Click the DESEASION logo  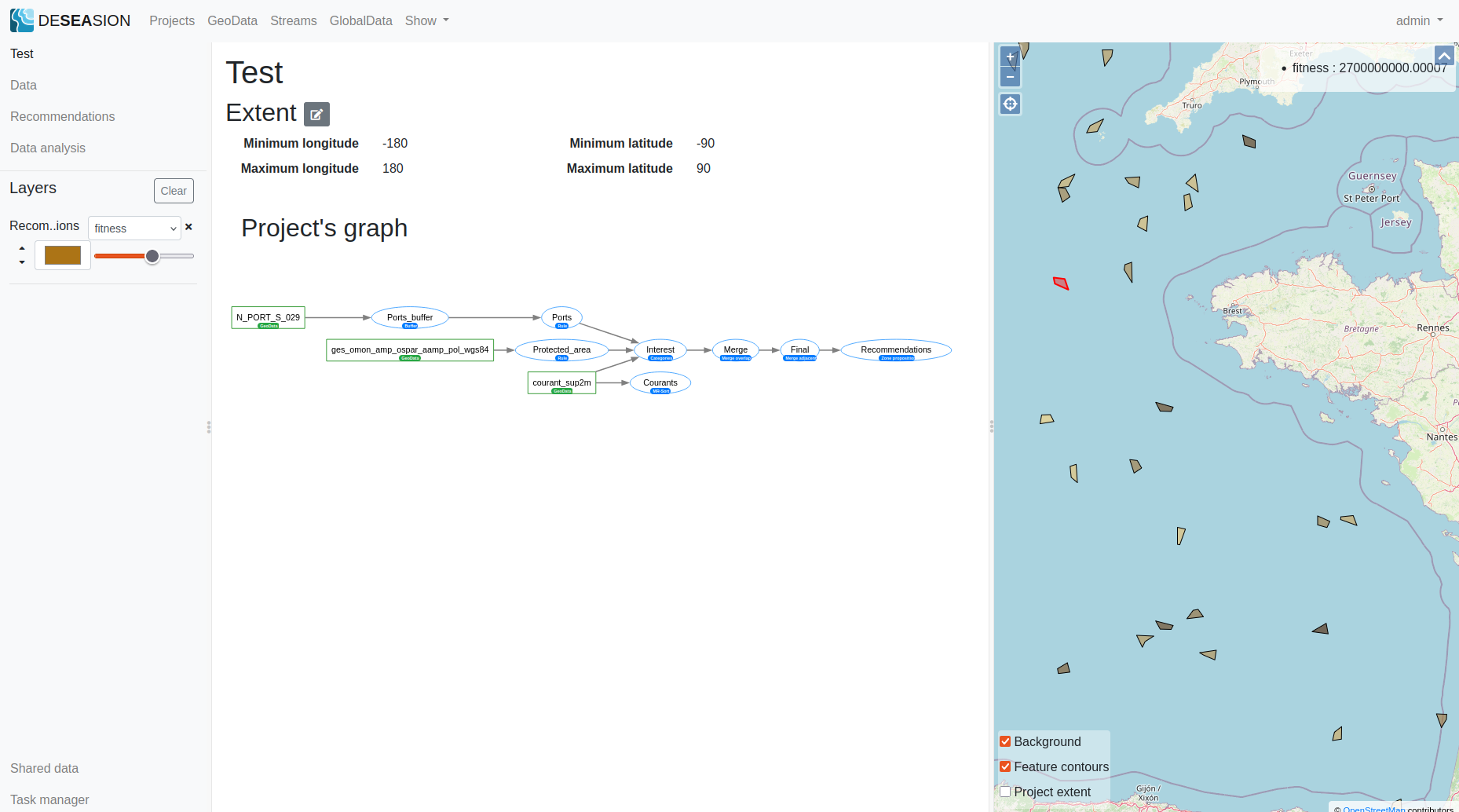pyautogui.click(x=70, y=20)
